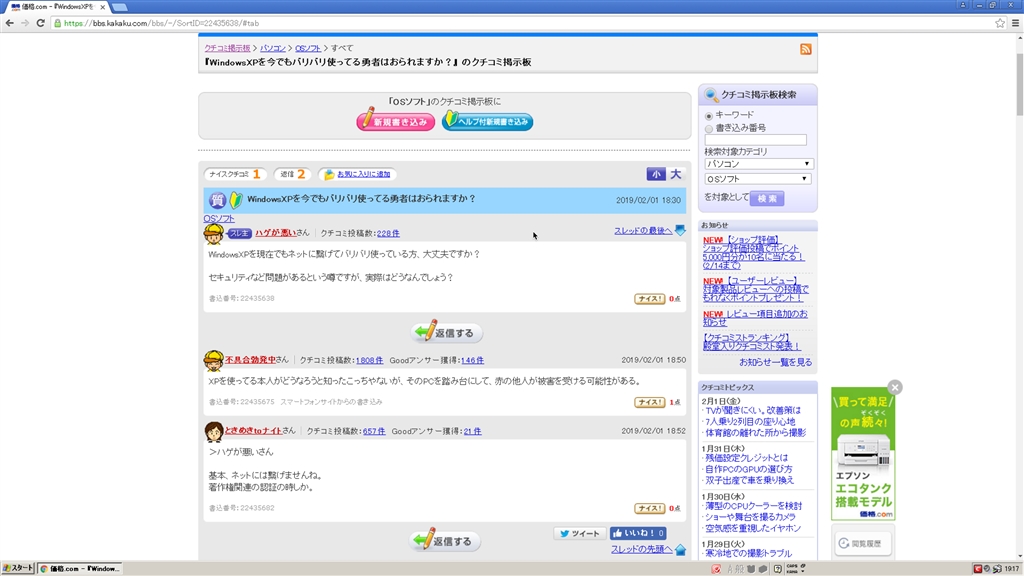
Task: Open the Chrome menu icon
Action: [x=1016, y=23]
